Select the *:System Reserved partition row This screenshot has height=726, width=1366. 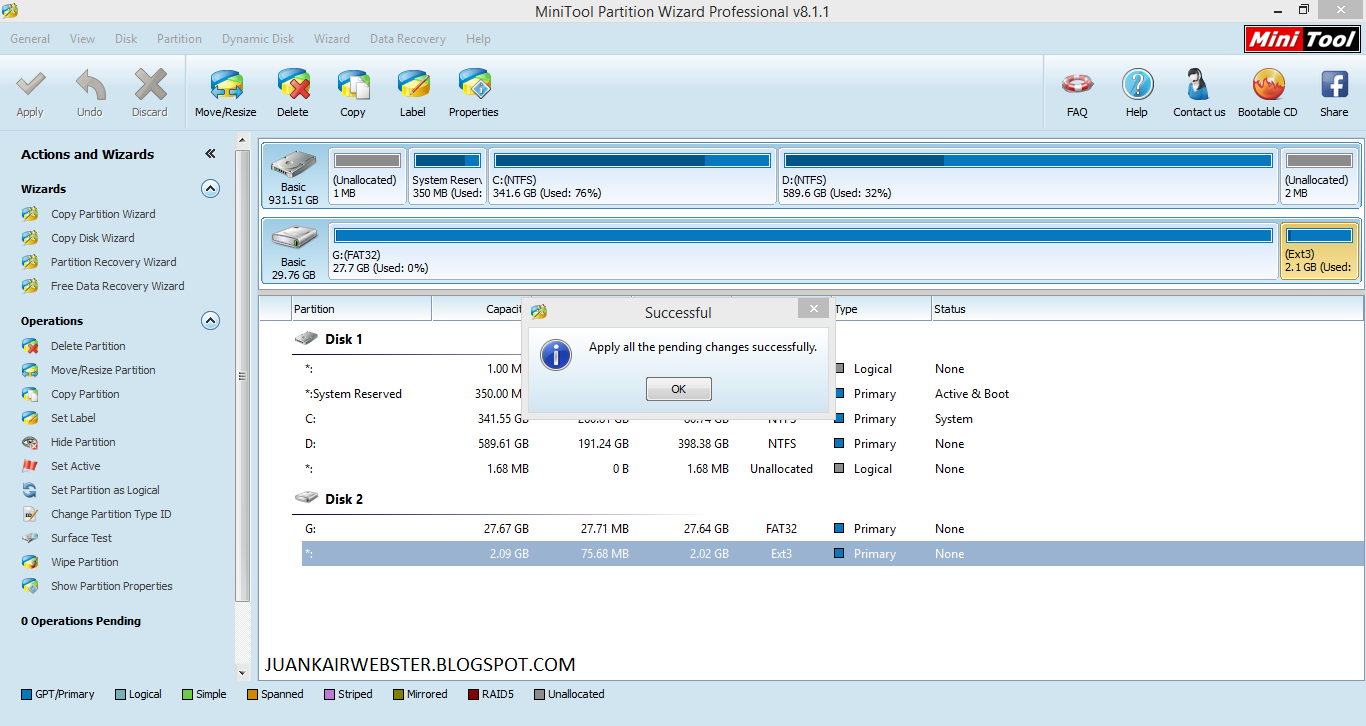pos(833,394)
